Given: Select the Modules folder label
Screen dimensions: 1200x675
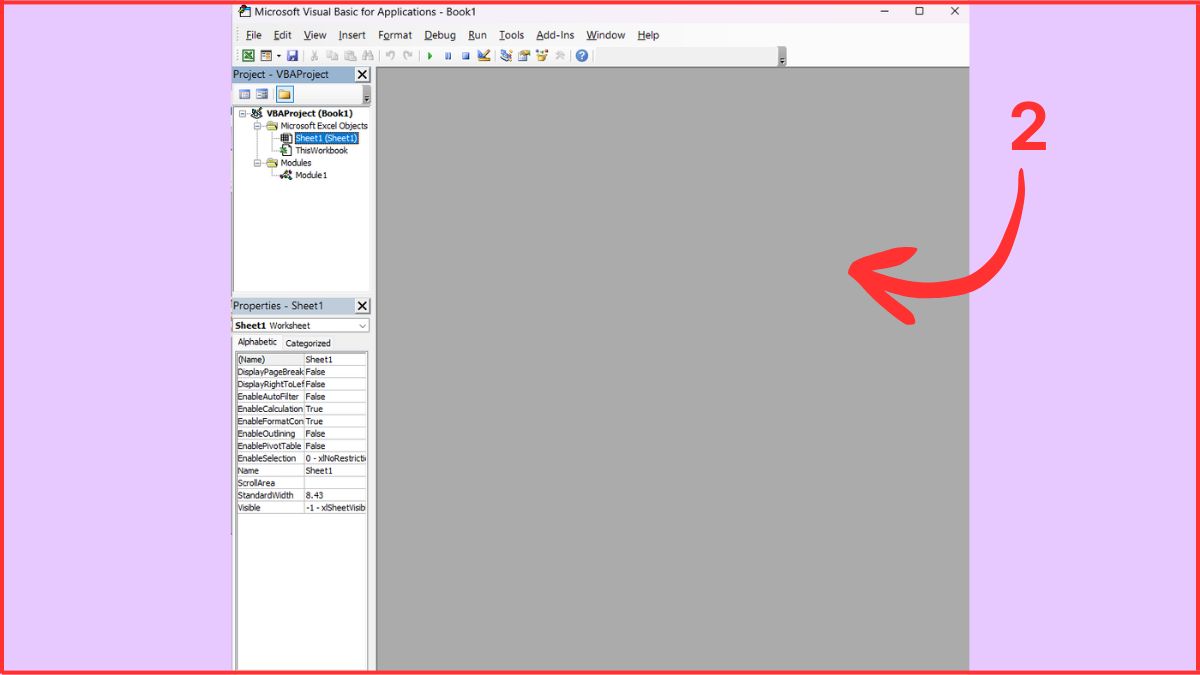Looking at the screenshot, I should (296, 163).
